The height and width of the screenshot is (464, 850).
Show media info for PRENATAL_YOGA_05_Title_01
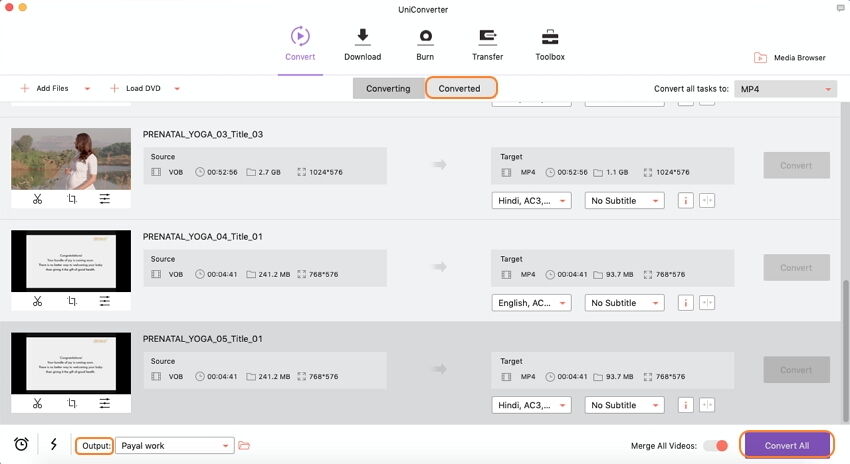pos(686,405)
